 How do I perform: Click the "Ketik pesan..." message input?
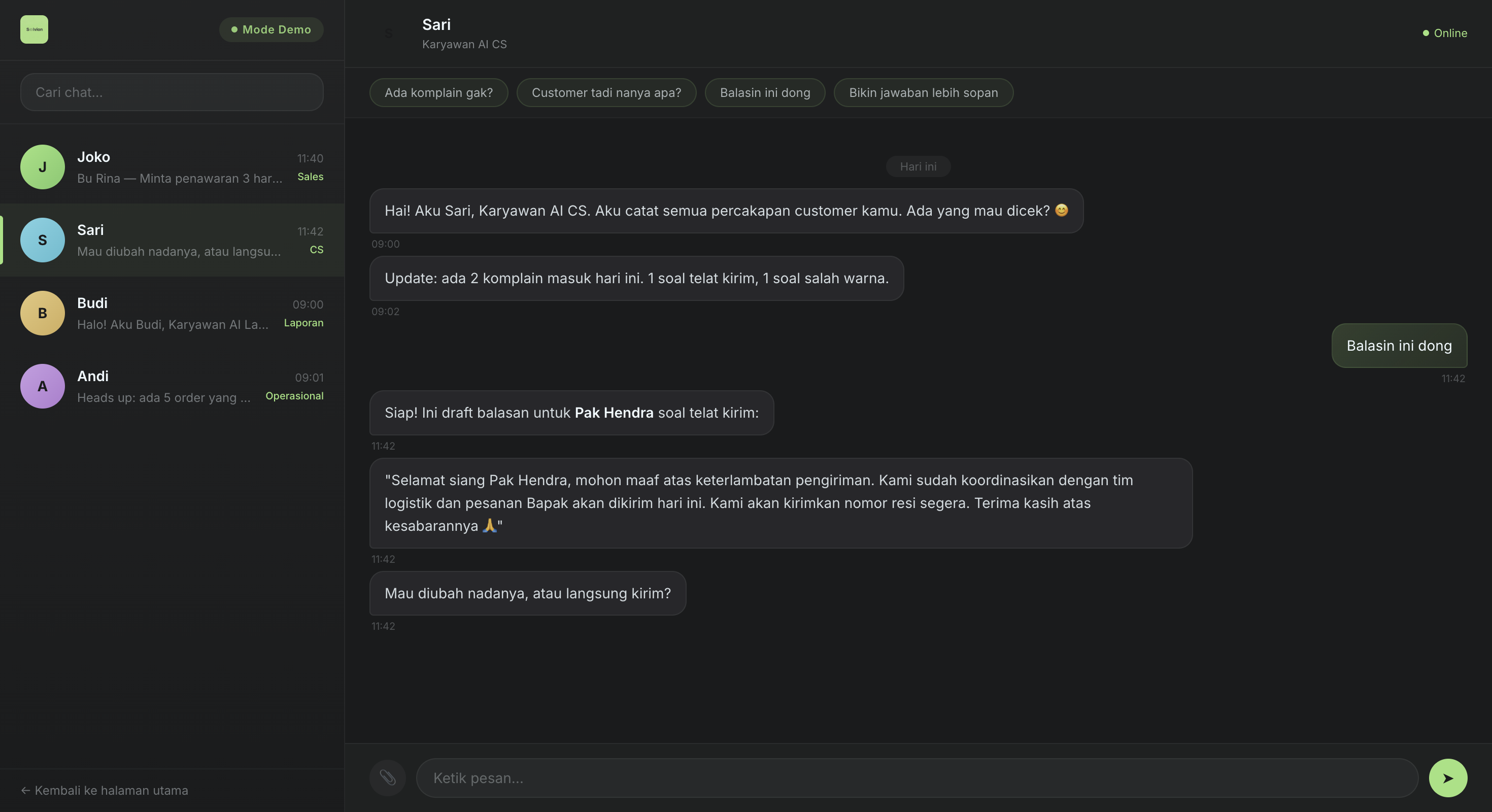[917, 778]
